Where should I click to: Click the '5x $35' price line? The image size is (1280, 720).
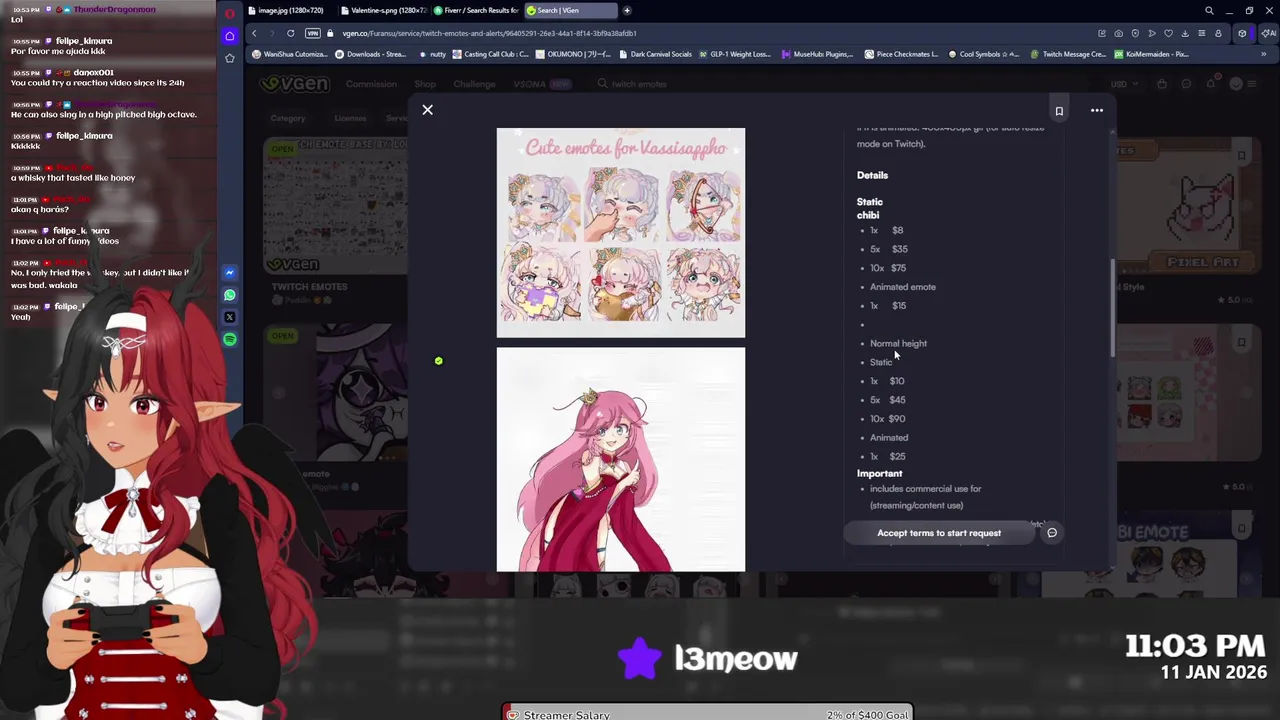pos(889,249)
